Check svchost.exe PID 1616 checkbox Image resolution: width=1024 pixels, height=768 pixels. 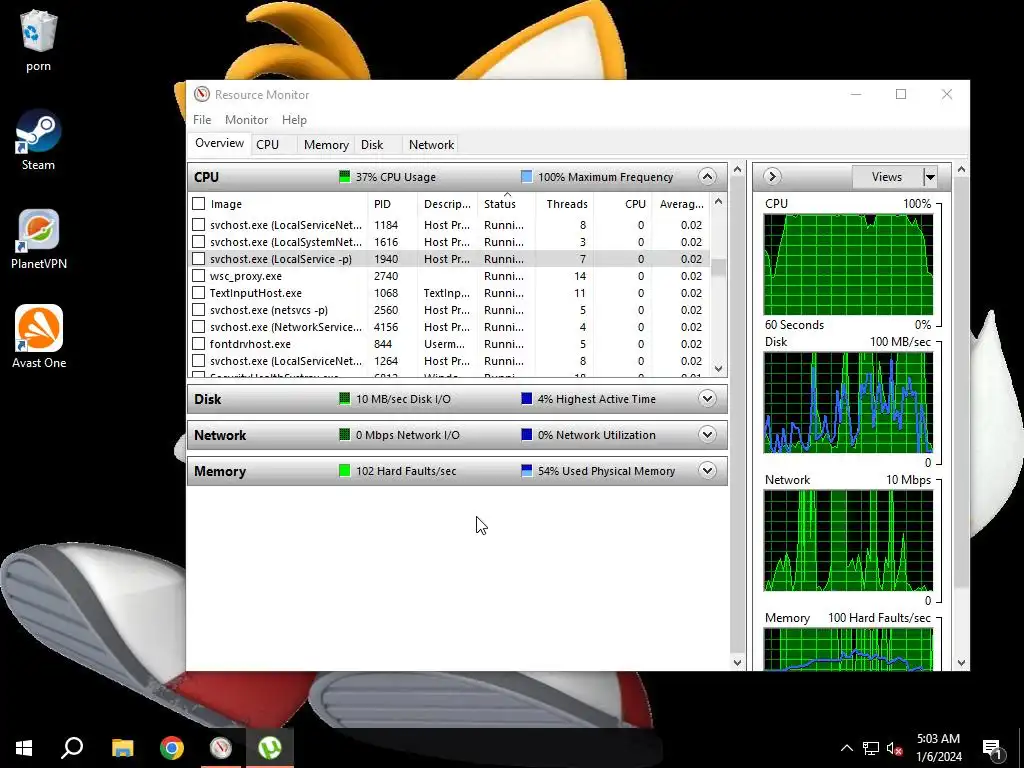[199, 242]
